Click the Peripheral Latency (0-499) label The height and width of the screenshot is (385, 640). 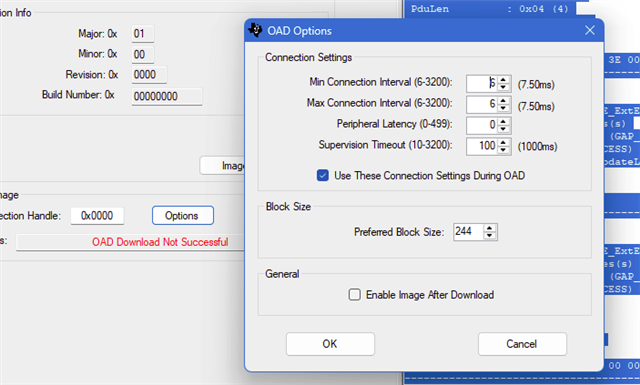[394, 124]
